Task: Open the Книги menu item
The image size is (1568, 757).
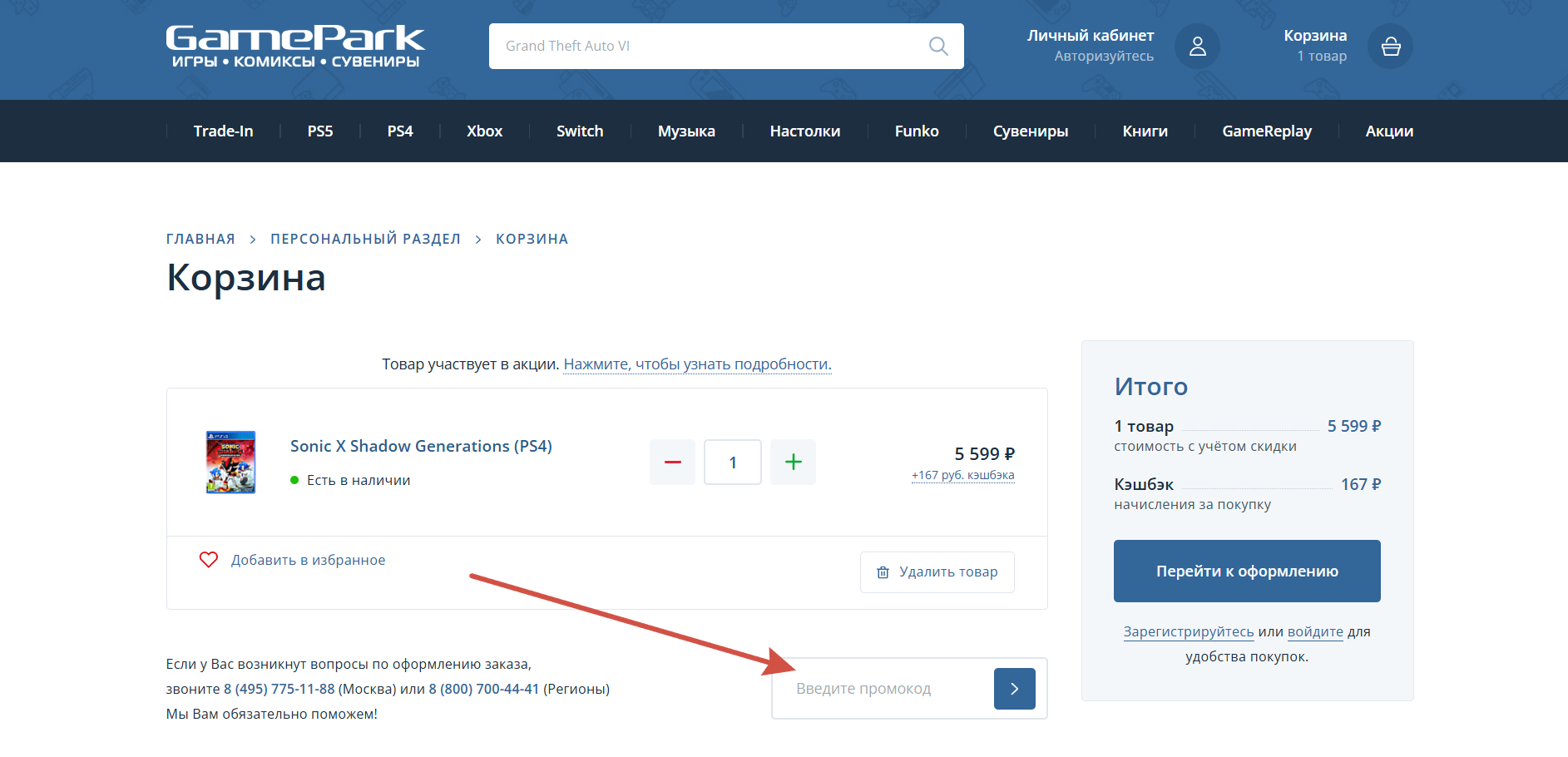Action: 1145,131
